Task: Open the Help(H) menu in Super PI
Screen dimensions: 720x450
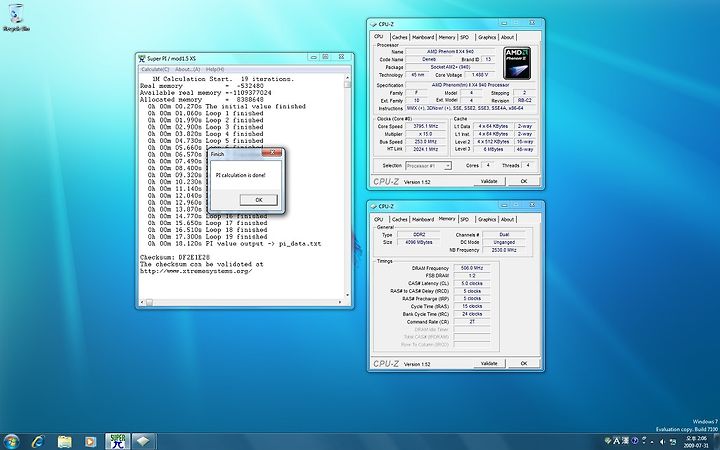Action: 215,69
